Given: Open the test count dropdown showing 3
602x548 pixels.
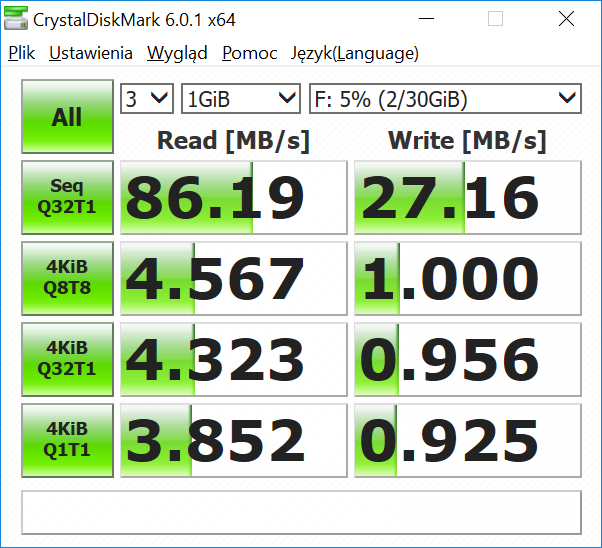Looking at the screenshot, I should coord(147,98).
